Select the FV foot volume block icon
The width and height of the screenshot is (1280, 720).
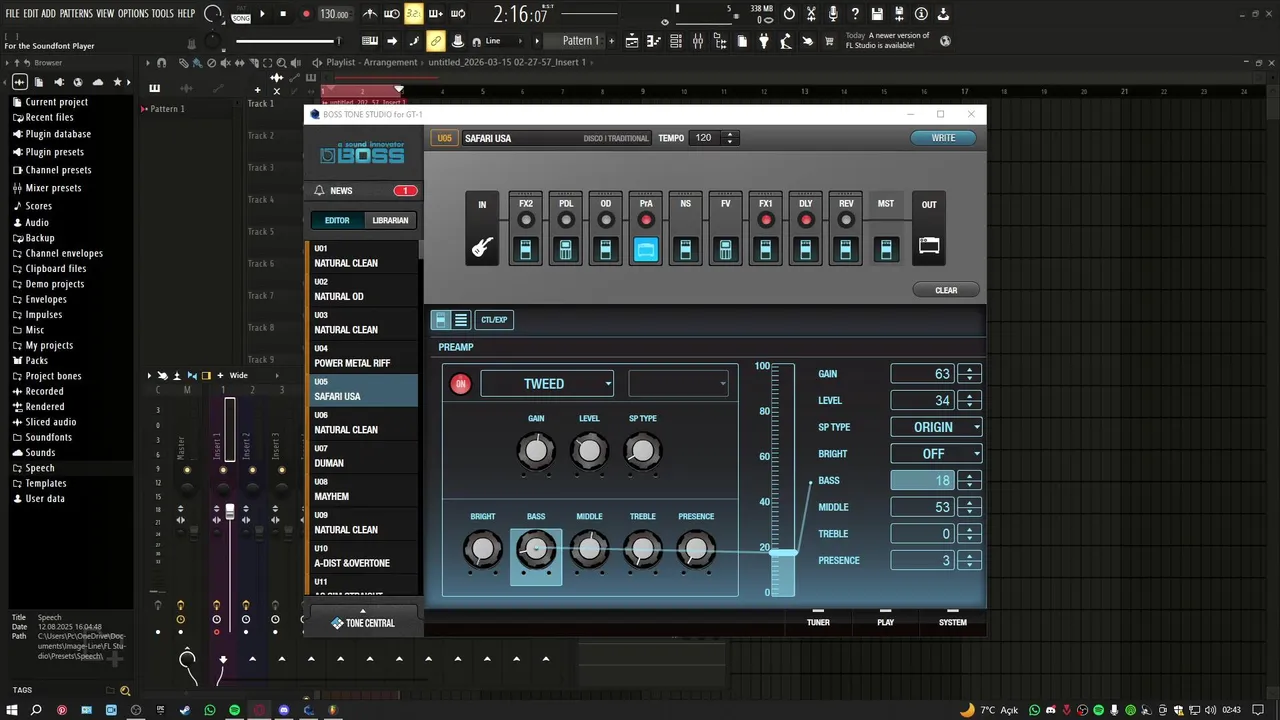[726, 249]
